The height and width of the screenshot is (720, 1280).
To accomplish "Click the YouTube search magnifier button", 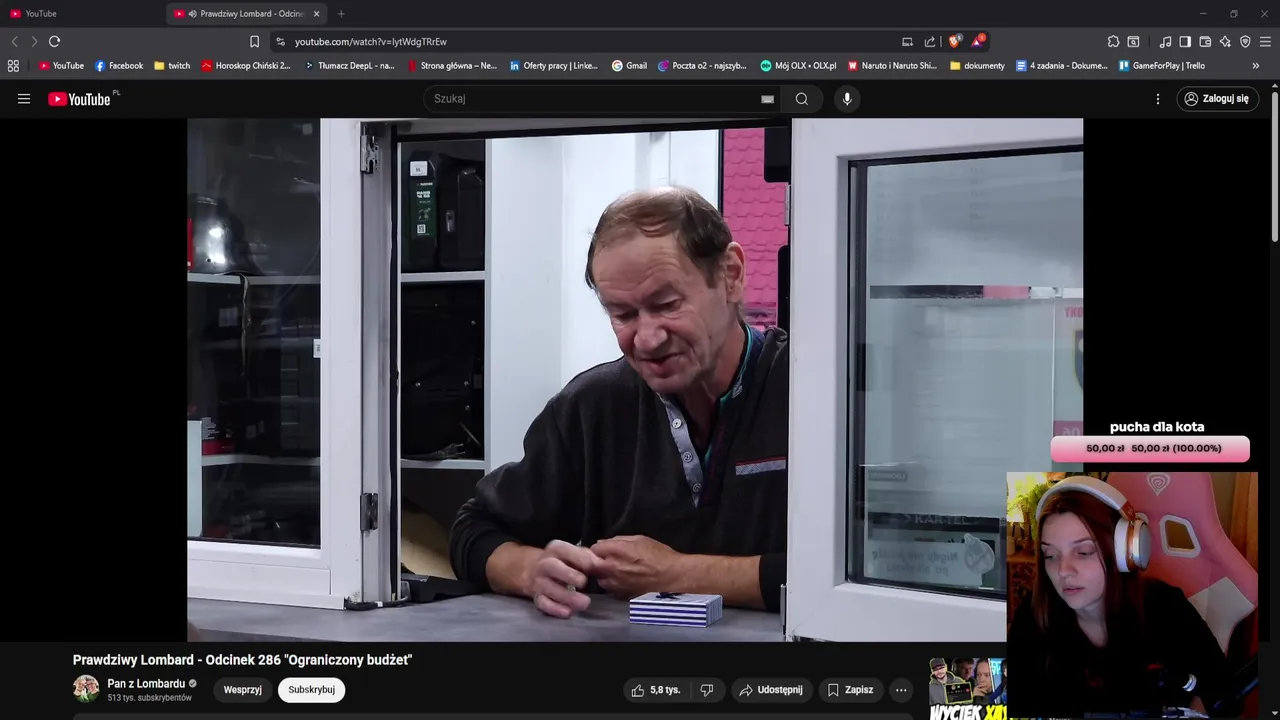I will coord(801,99).
